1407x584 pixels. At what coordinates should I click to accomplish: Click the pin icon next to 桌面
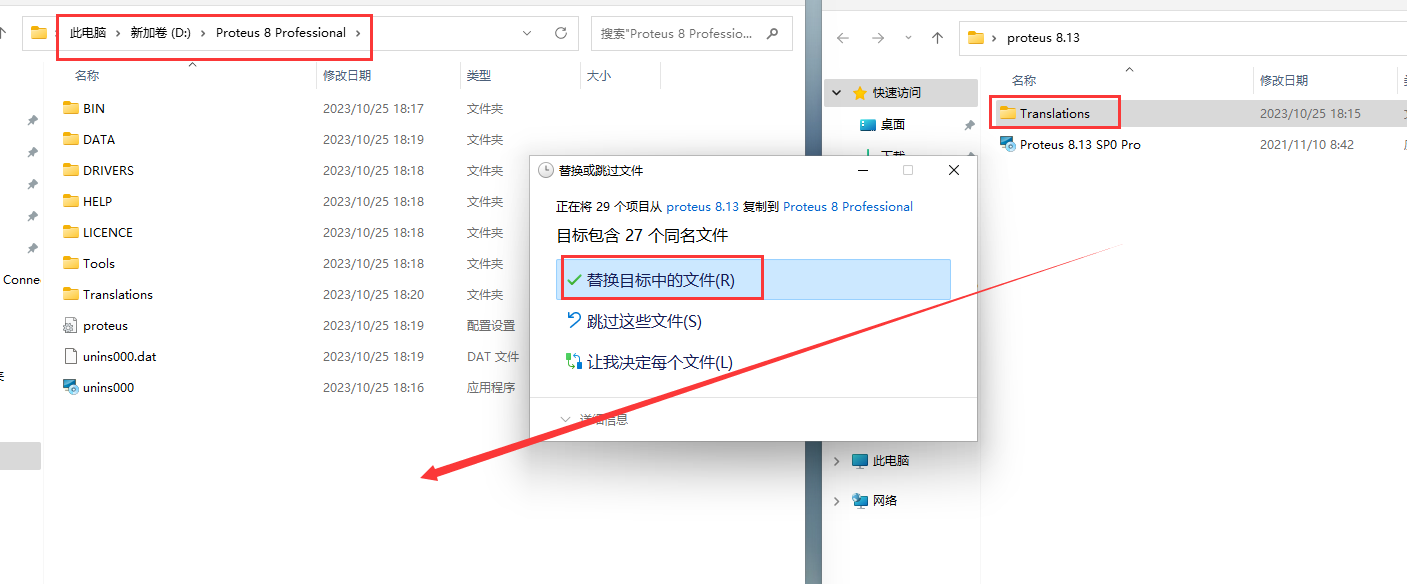(968, 125)
